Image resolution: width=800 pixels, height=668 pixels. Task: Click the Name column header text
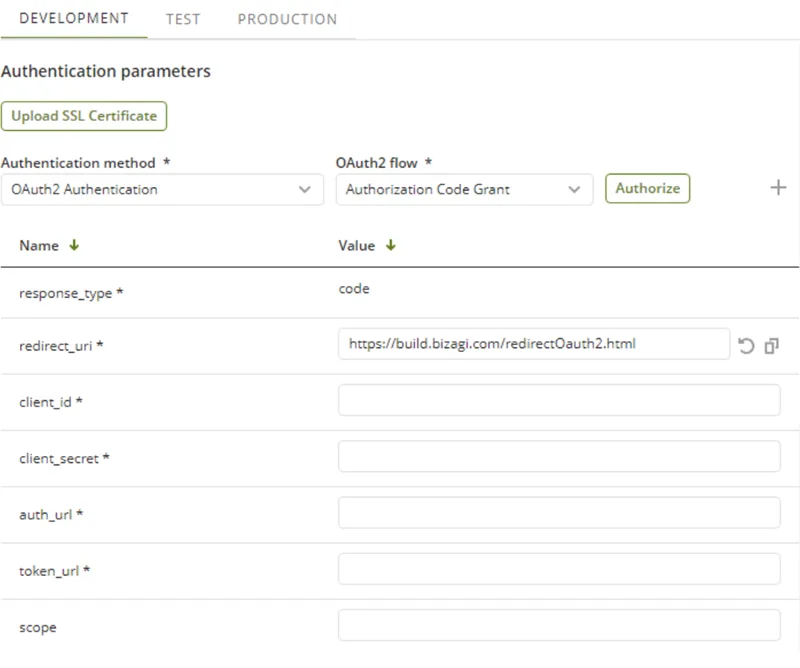39,246
